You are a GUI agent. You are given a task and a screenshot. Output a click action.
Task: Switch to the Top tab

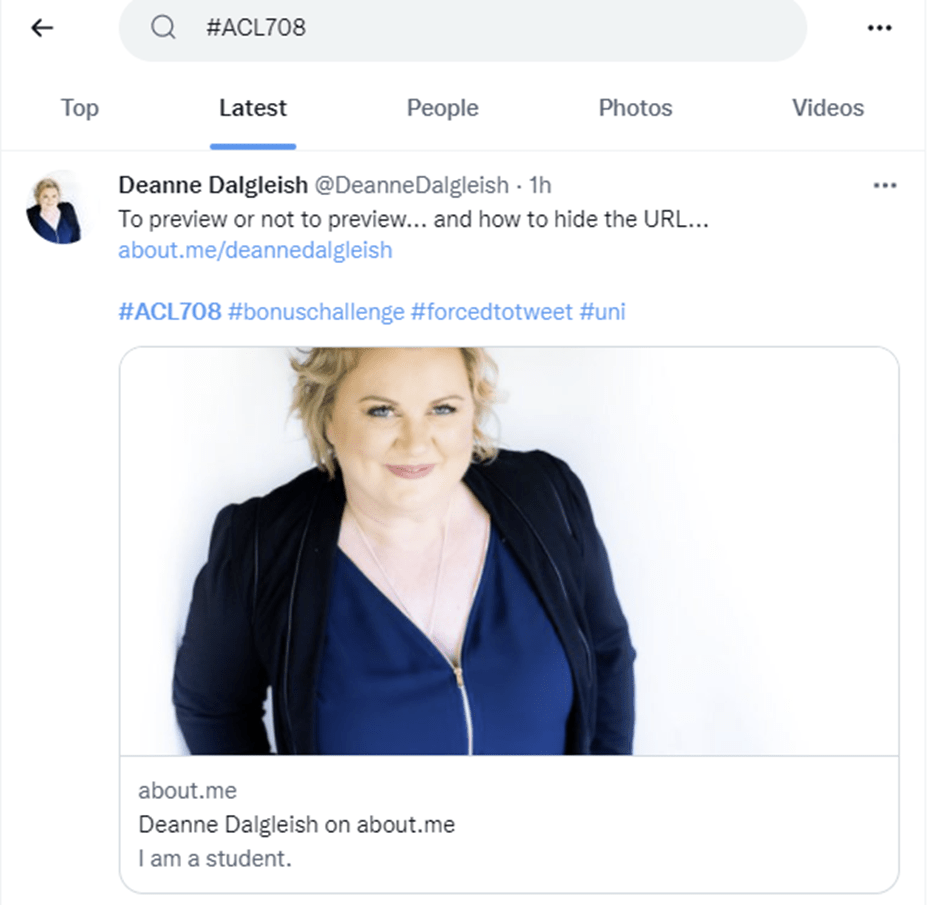80,108
